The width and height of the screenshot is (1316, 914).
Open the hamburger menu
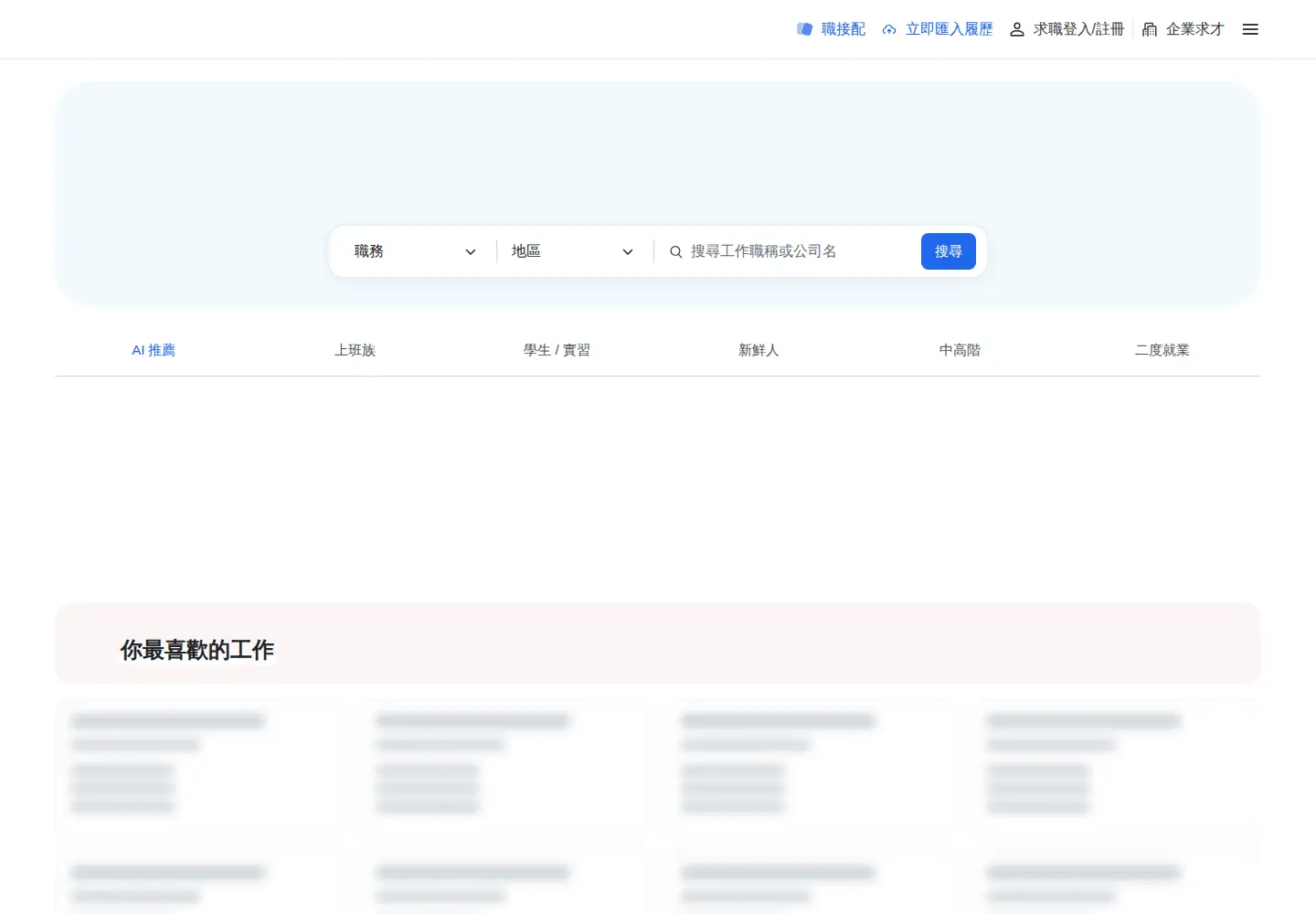(x=1250, y=29)
